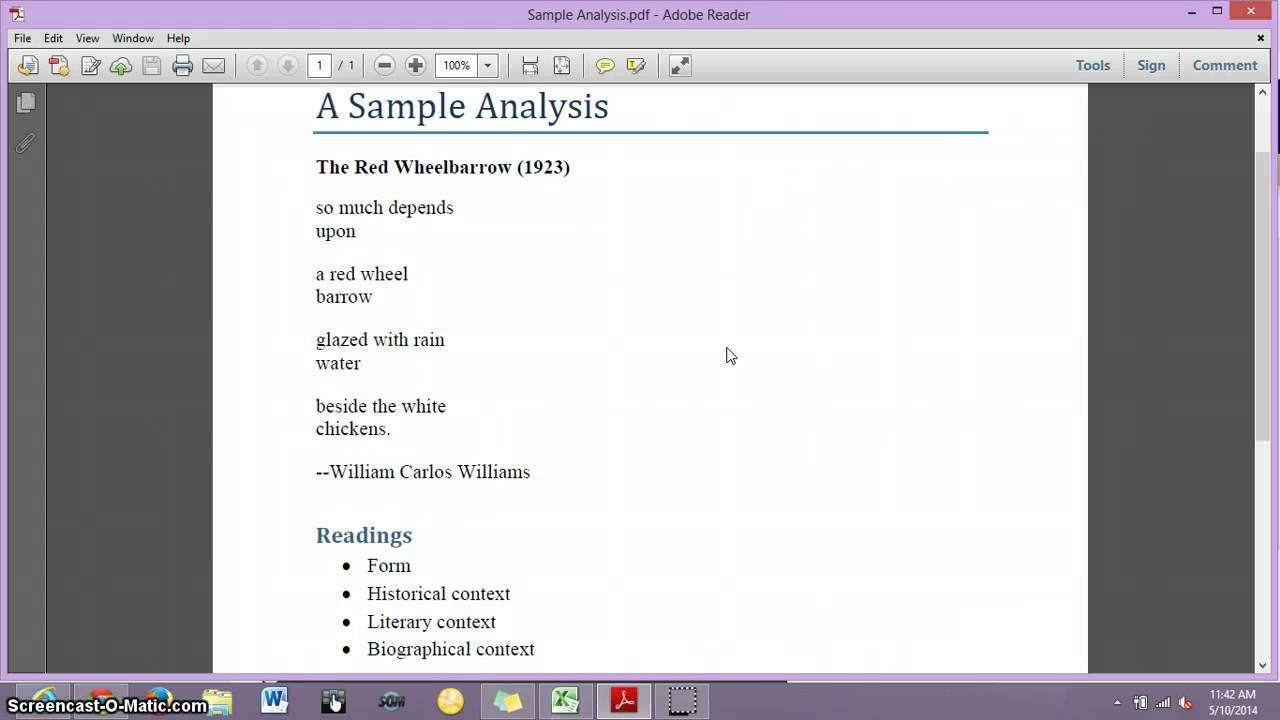The image size is (1280, 720).
Task: Zoom out using the minus button
Action: point(385,66)
